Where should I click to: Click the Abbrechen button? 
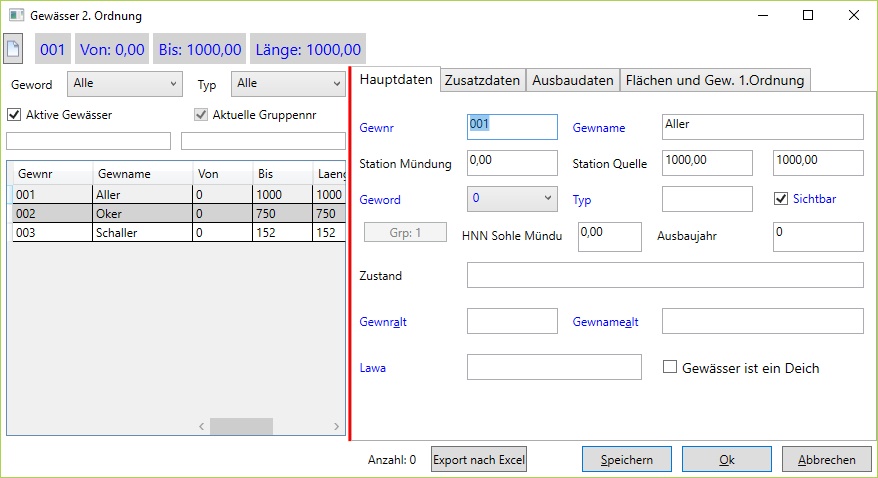[x=826, y=460]
